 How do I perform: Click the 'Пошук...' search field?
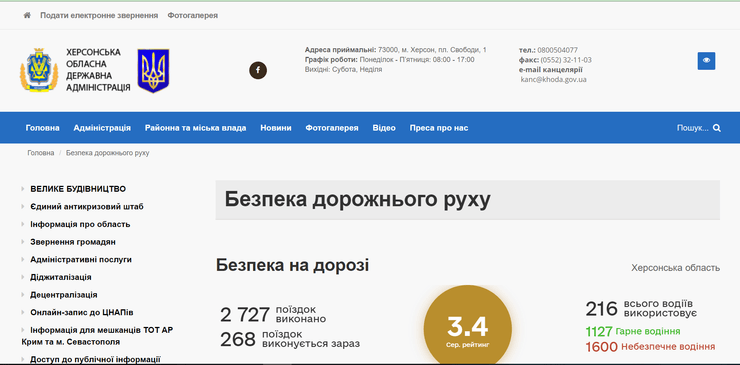click(x=692, y=128)
